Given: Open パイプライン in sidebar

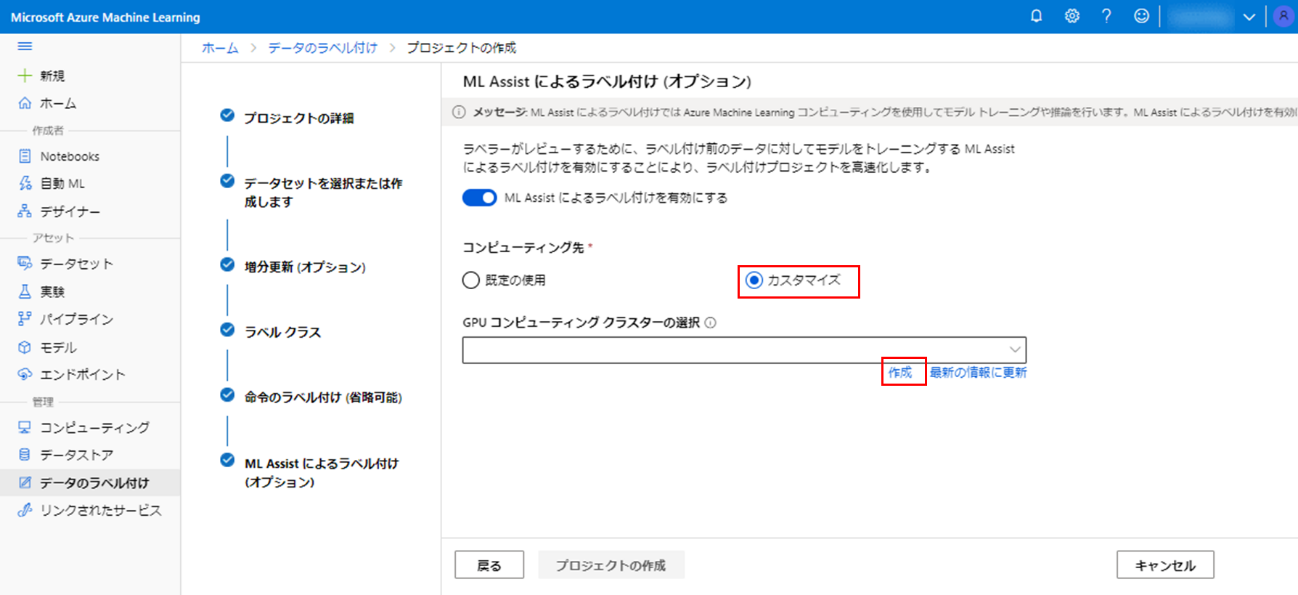Looking at the screenshot, I should click(77, 319).
